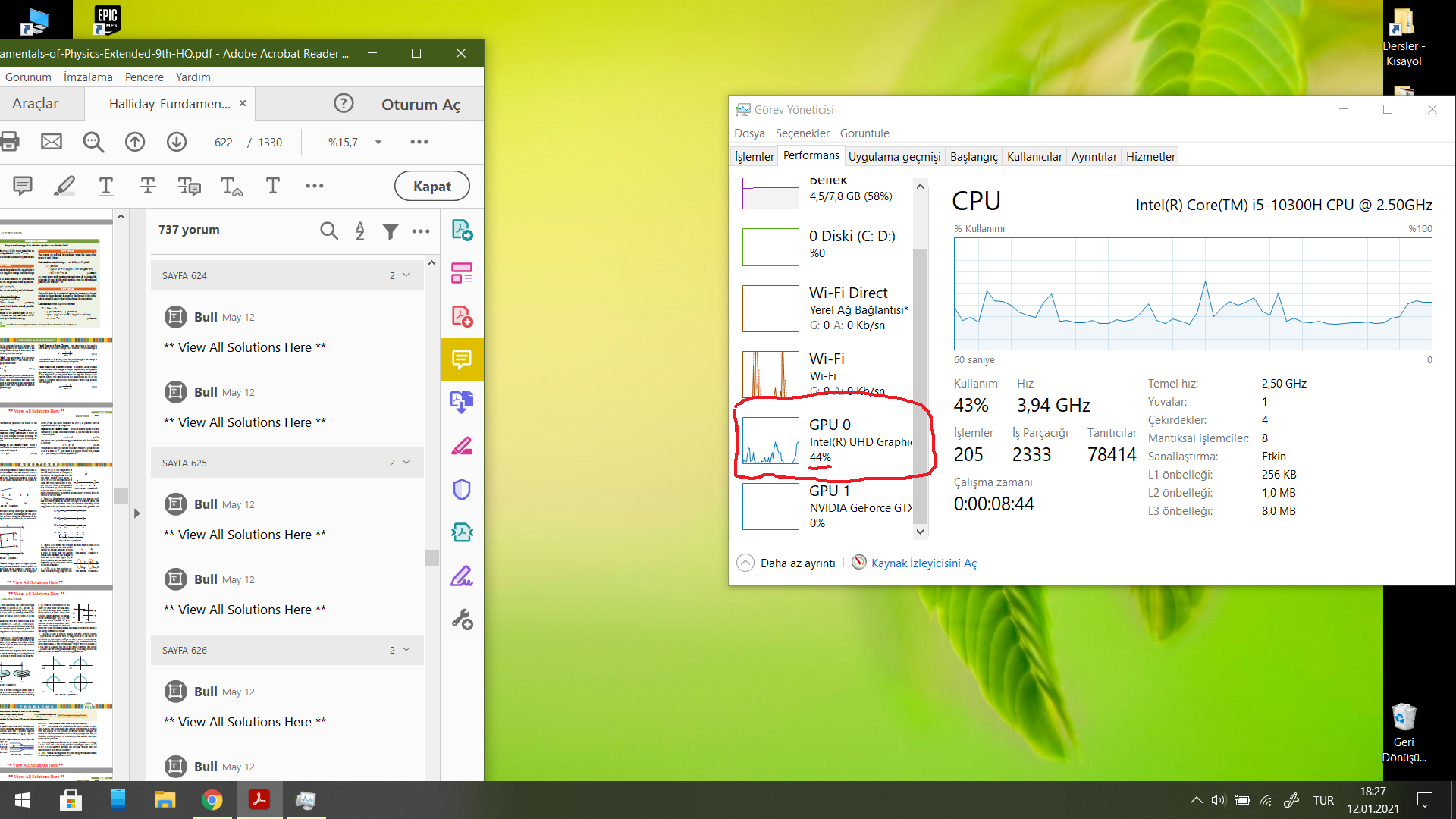Collapse the SAYFA 624 comment group
The height and width of the screenshot is (819, 1456).
(x=406, y=275)
